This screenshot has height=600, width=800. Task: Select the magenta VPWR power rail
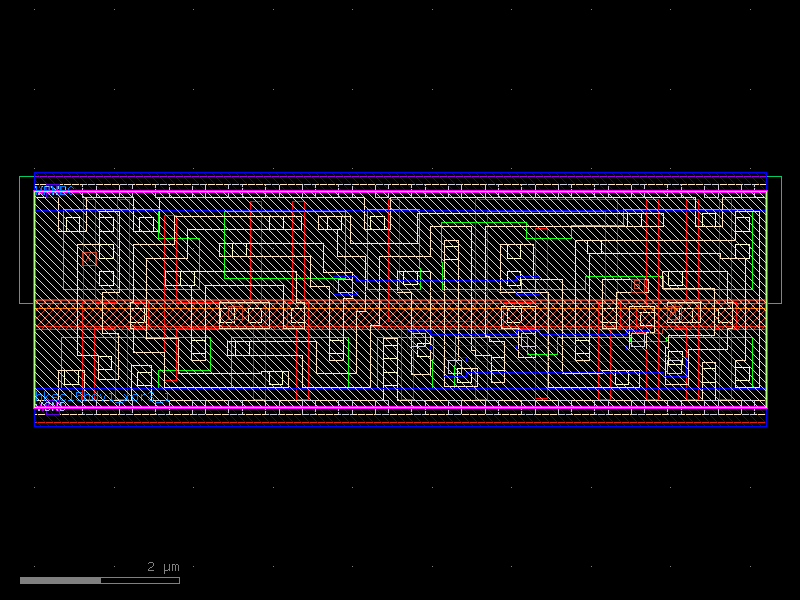pyautogui.click(x=400, y=189)
